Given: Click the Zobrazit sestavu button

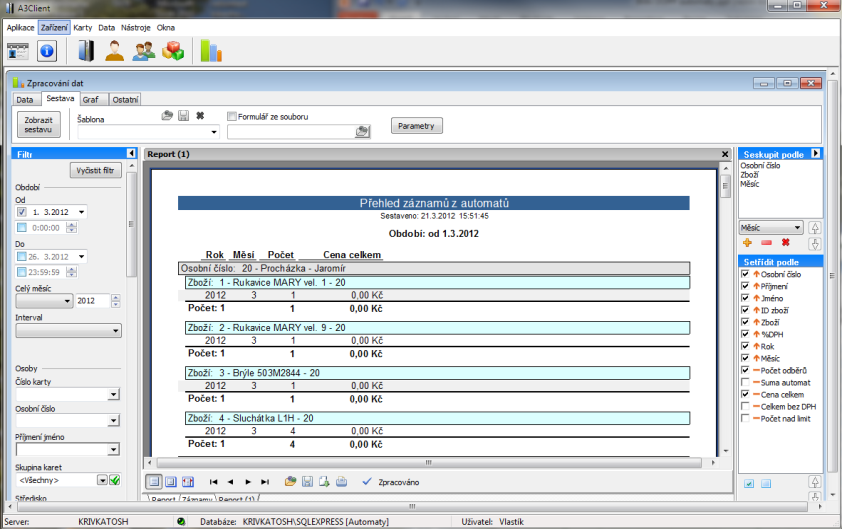Looking at the screenshot, I should (39, 125).
